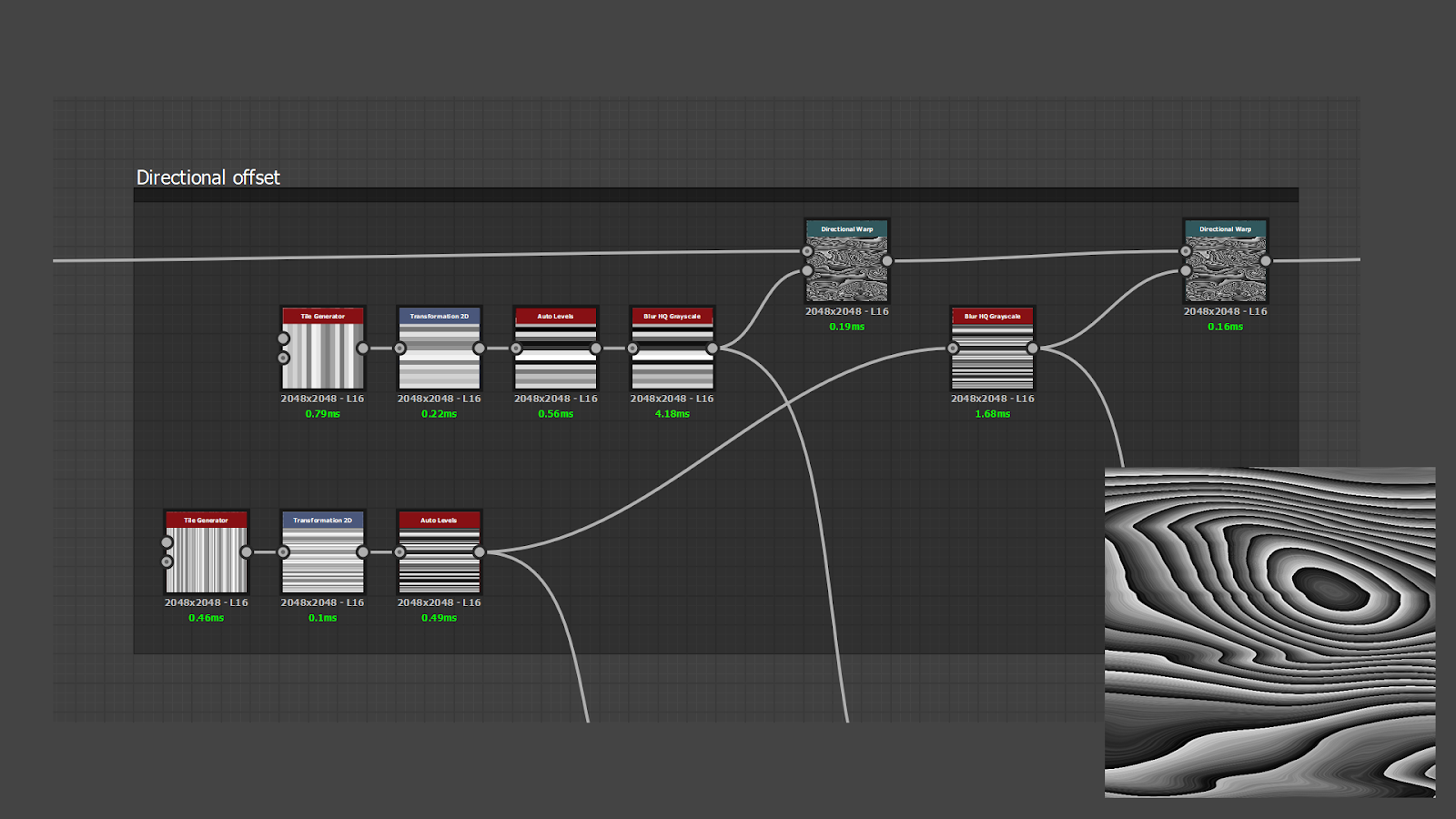This screenshot has height=819, width=1456.
Task: Click input port of Auto Levels 0.49ms node
Action: pos(399,551)
